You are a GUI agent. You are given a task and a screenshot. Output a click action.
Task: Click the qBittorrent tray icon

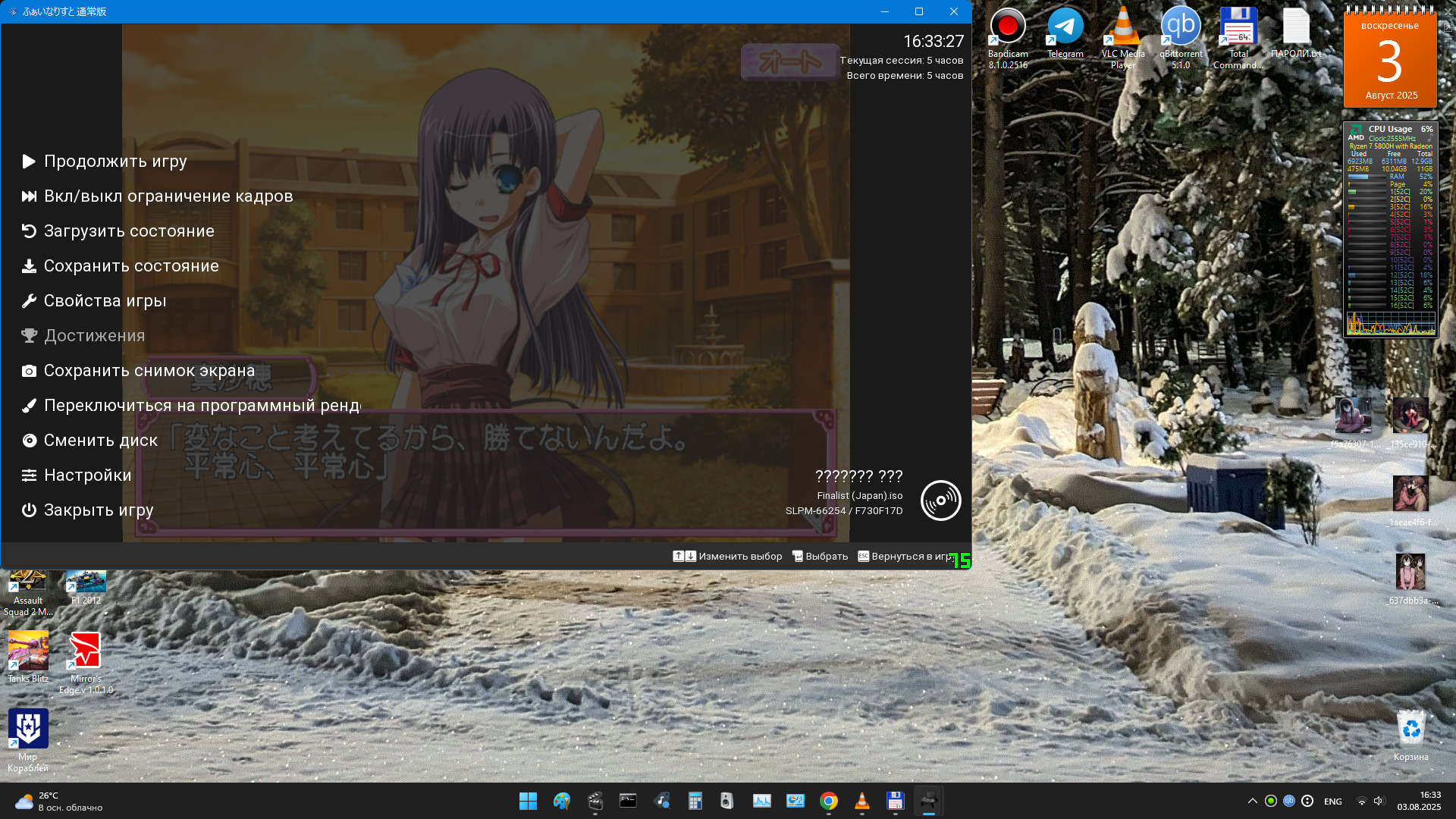(1288, 801)
